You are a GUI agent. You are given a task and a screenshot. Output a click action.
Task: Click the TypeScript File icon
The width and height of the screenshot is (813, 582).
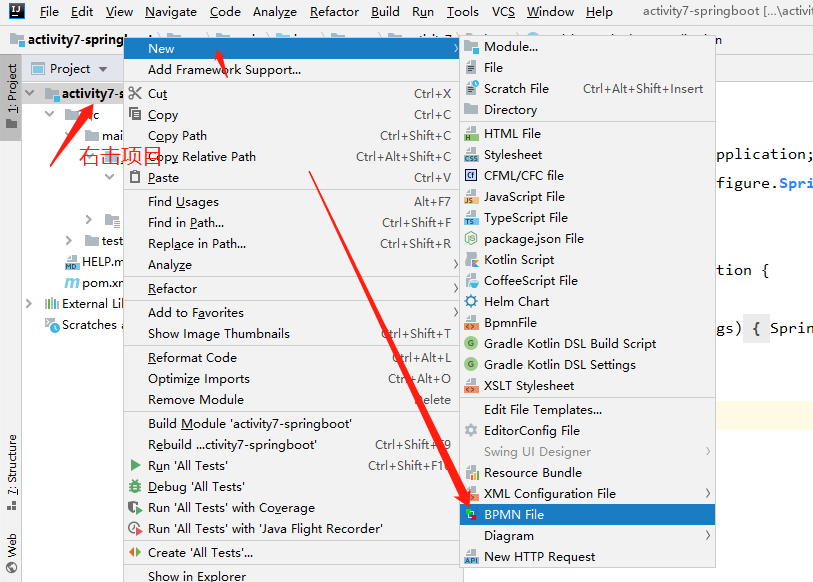coord(471,218)
